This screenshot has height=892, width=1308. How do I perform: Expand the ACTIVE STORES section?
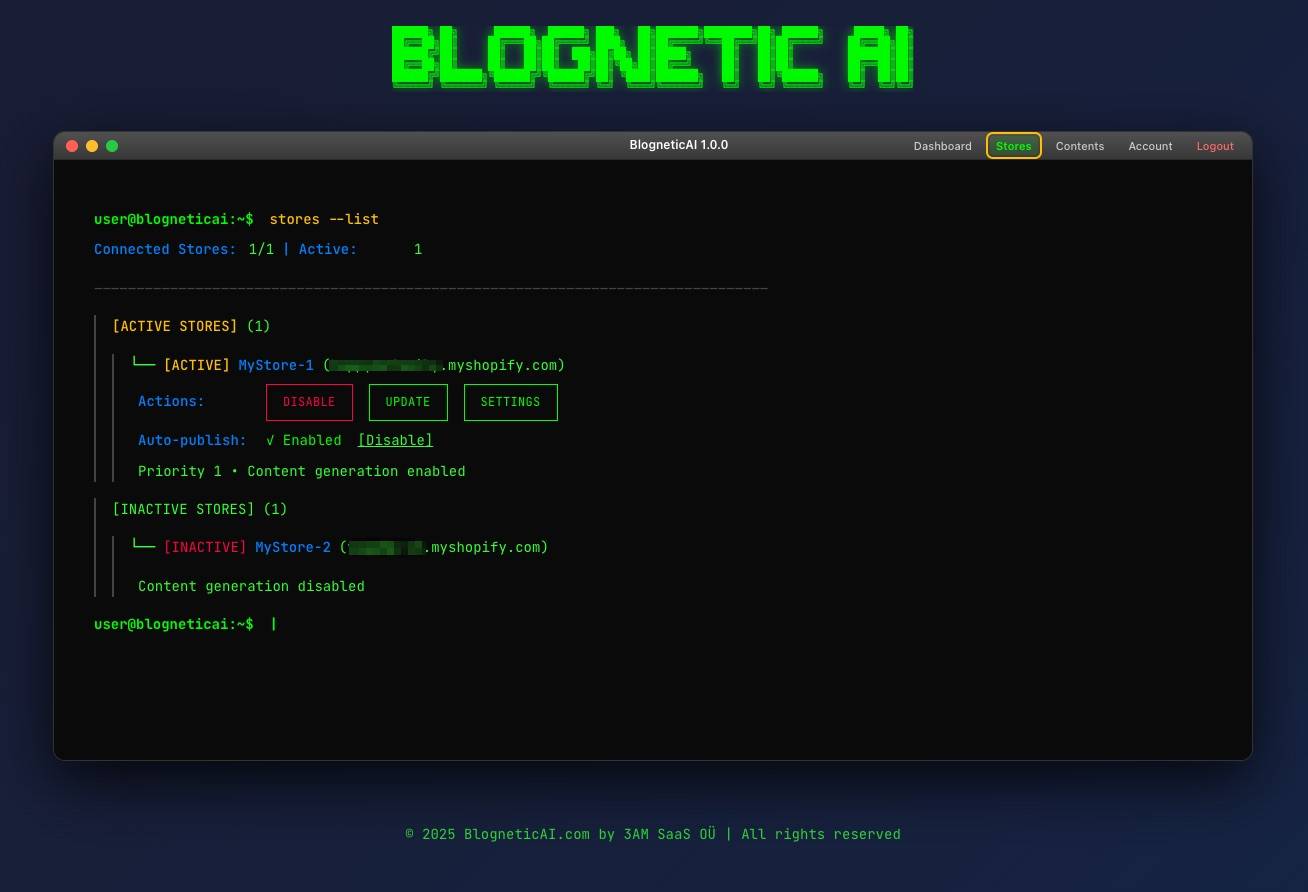coord(177,326)
